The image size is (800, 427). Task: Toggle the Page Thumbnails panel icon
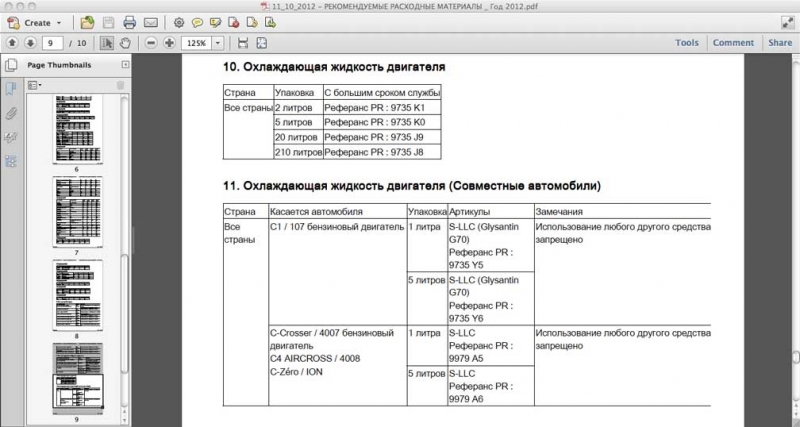[x=12, y=65]
